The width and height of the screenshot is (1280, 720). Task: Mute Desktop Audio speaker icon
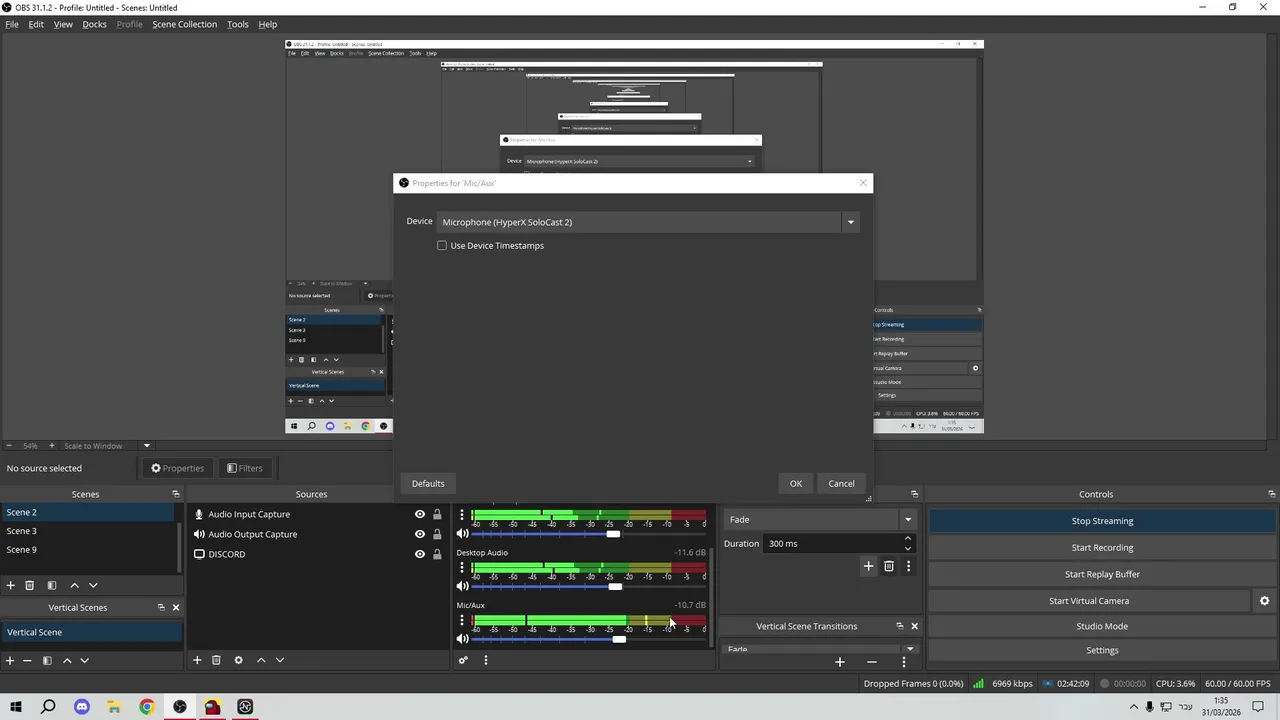coord(463,586)
